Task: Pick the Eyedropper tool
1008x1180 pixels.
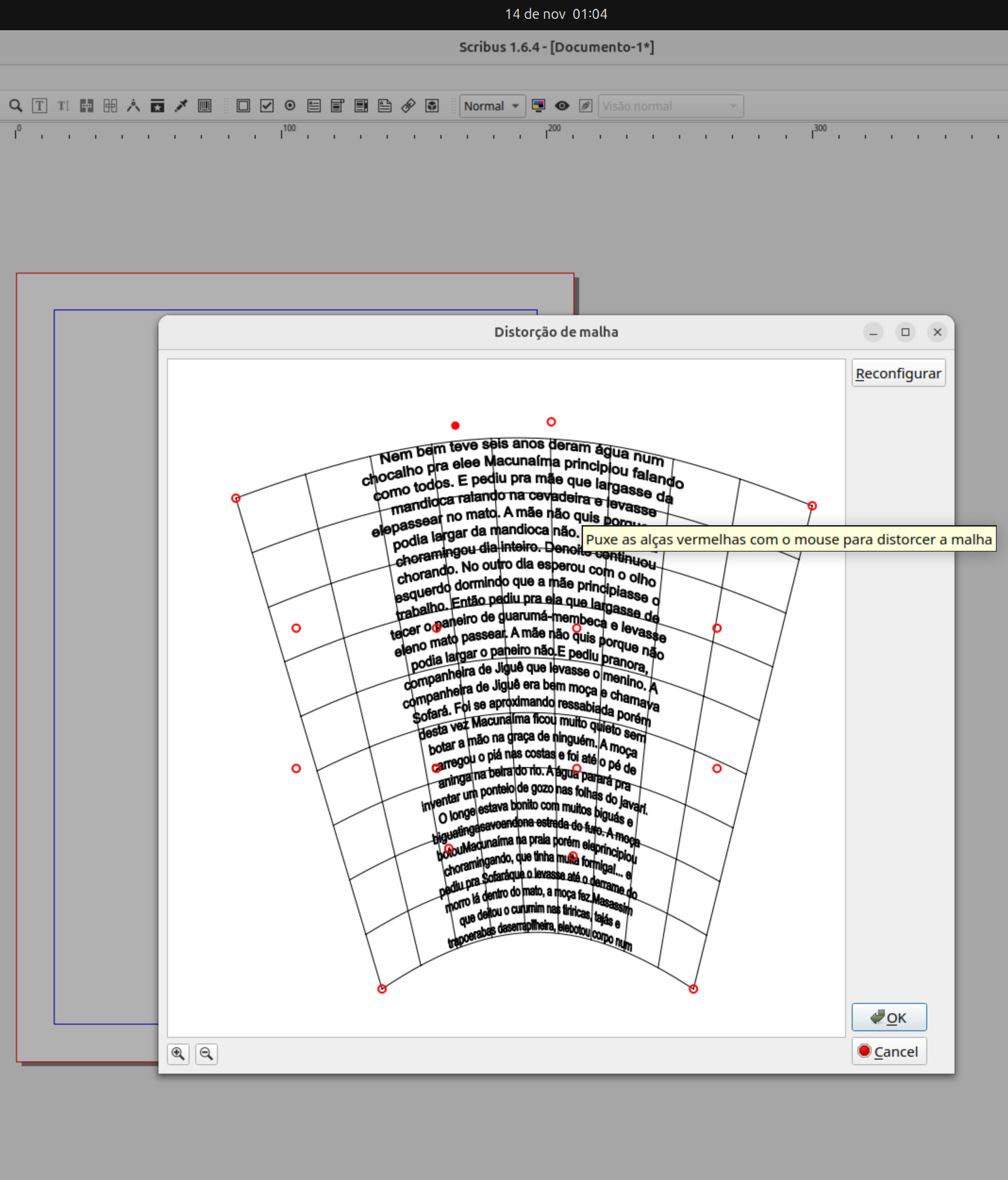Action: [181, 106]
